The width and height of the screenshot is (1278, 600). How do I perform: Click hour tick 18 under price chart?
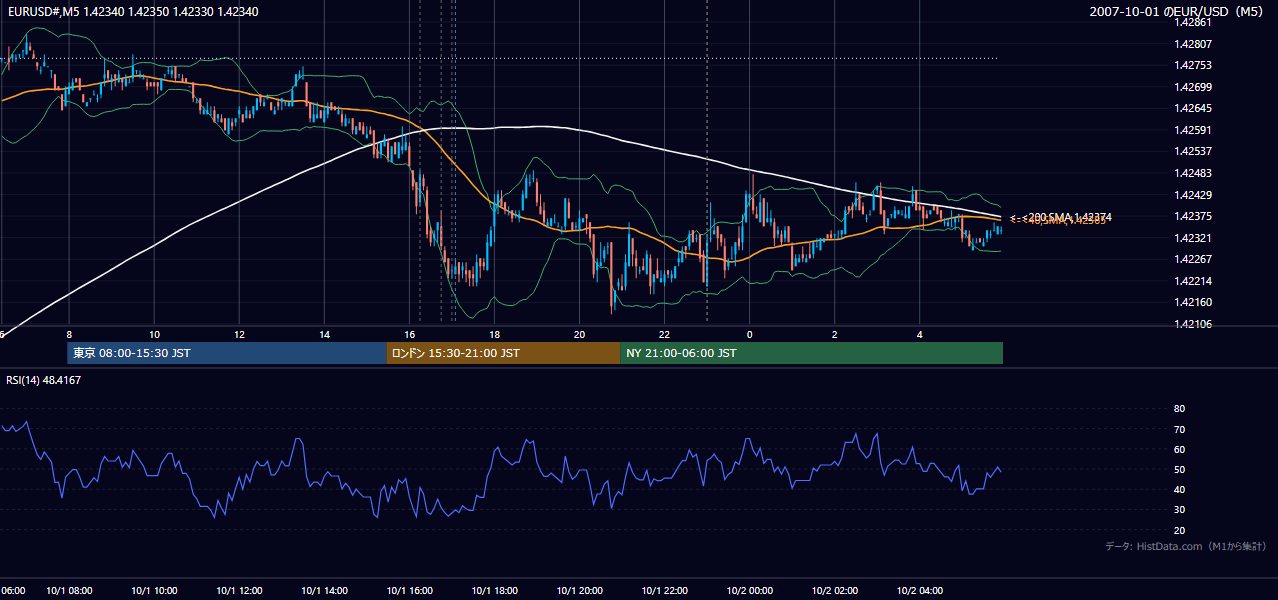click(494, 334)
